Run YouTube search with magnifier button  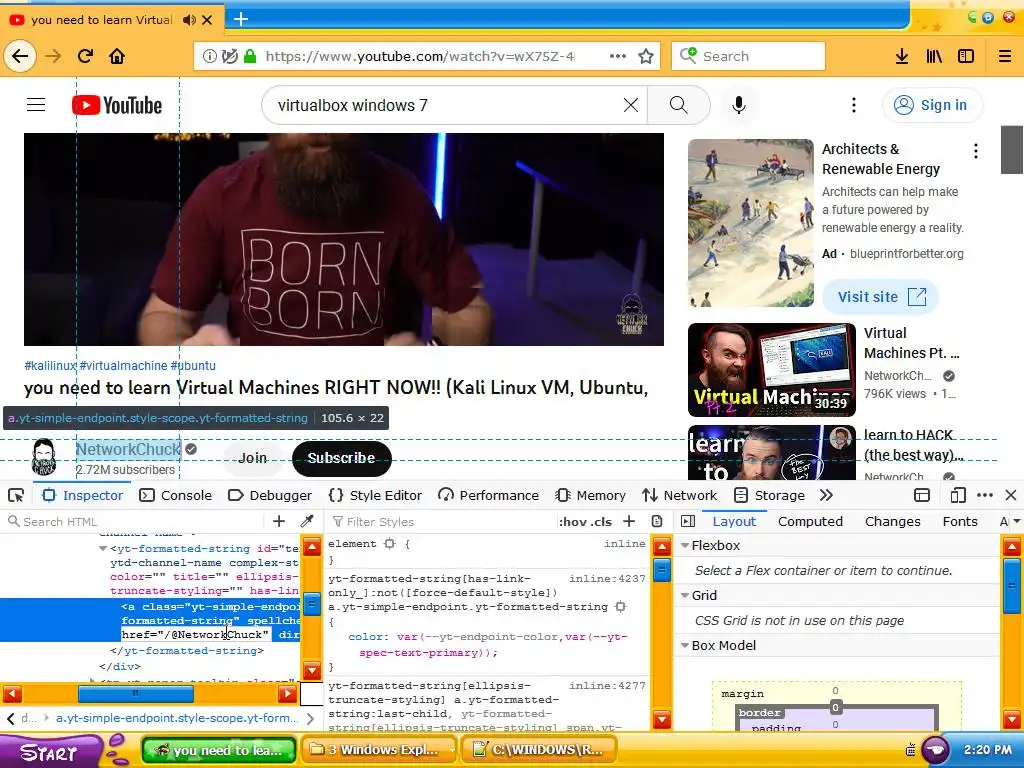point(679,104)
